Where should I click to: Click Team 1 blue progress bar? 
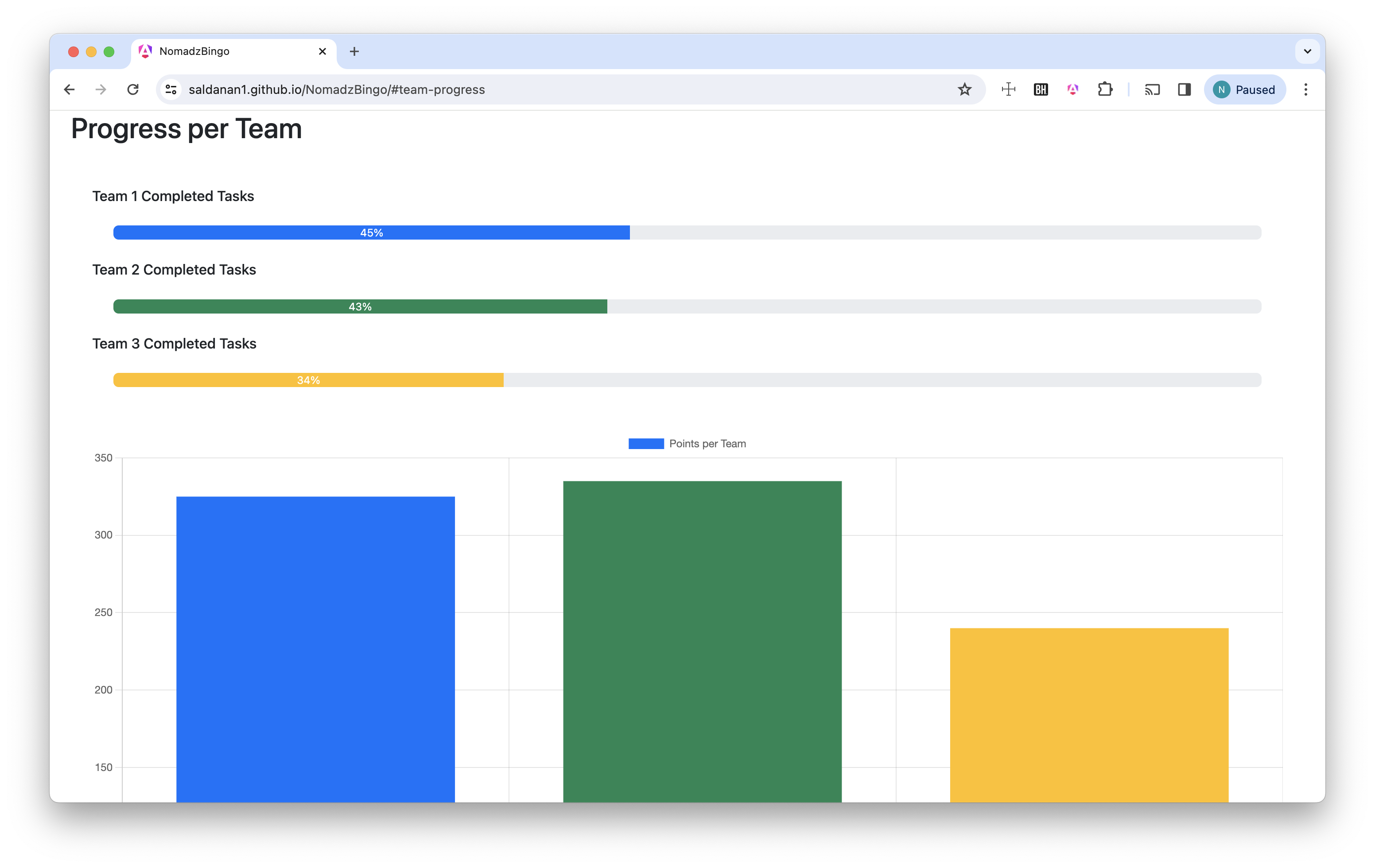coord(371,232)
